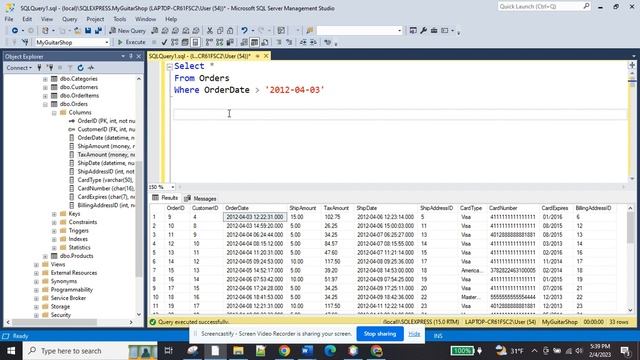Open the 150 % zoom dropdown
The height and width of the screenshot is (360, 640).
pos(173,187)
